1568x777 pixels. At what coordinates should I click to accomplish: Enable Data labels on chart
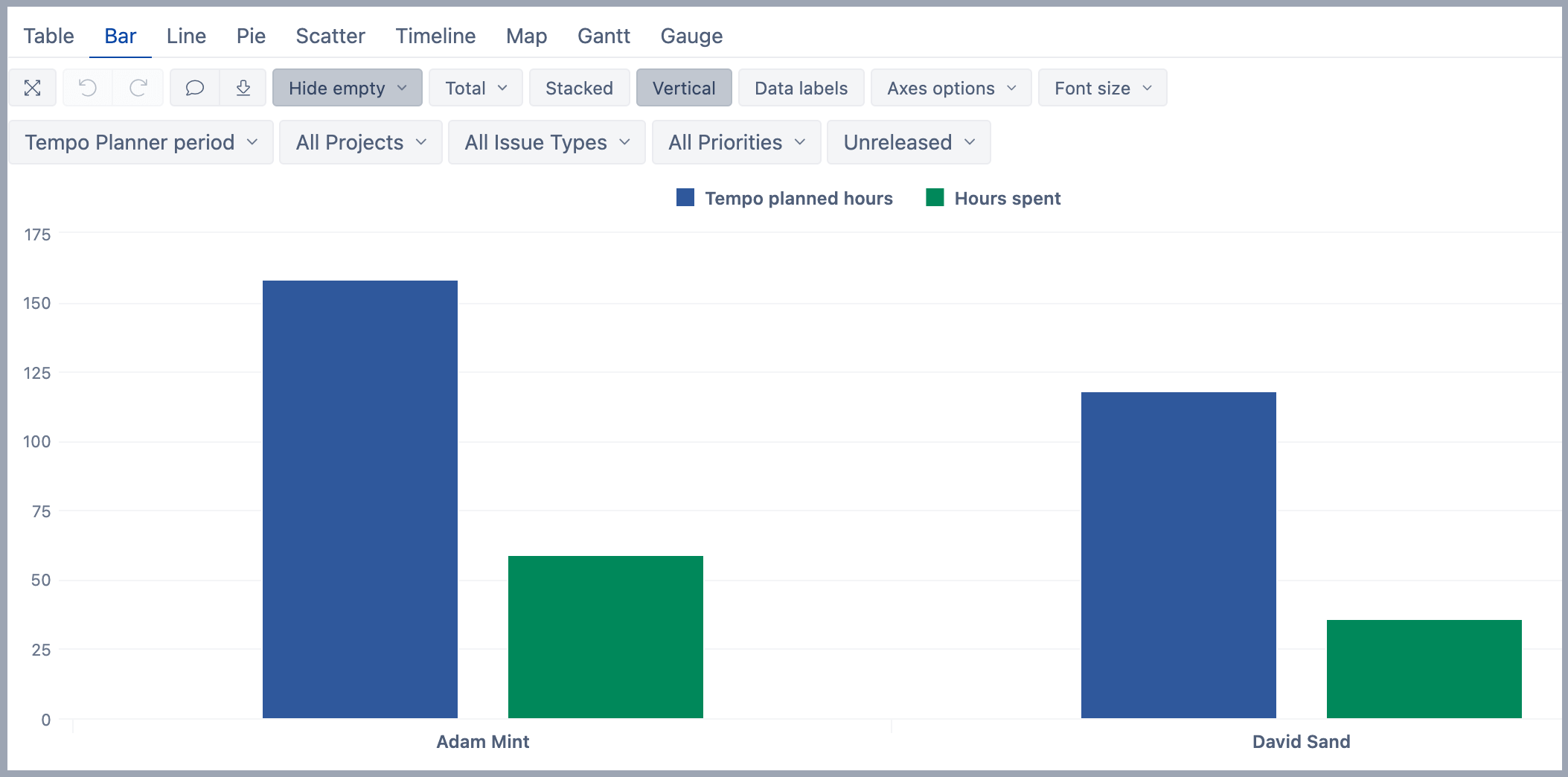pyautogui.click(x=801, y=88)
